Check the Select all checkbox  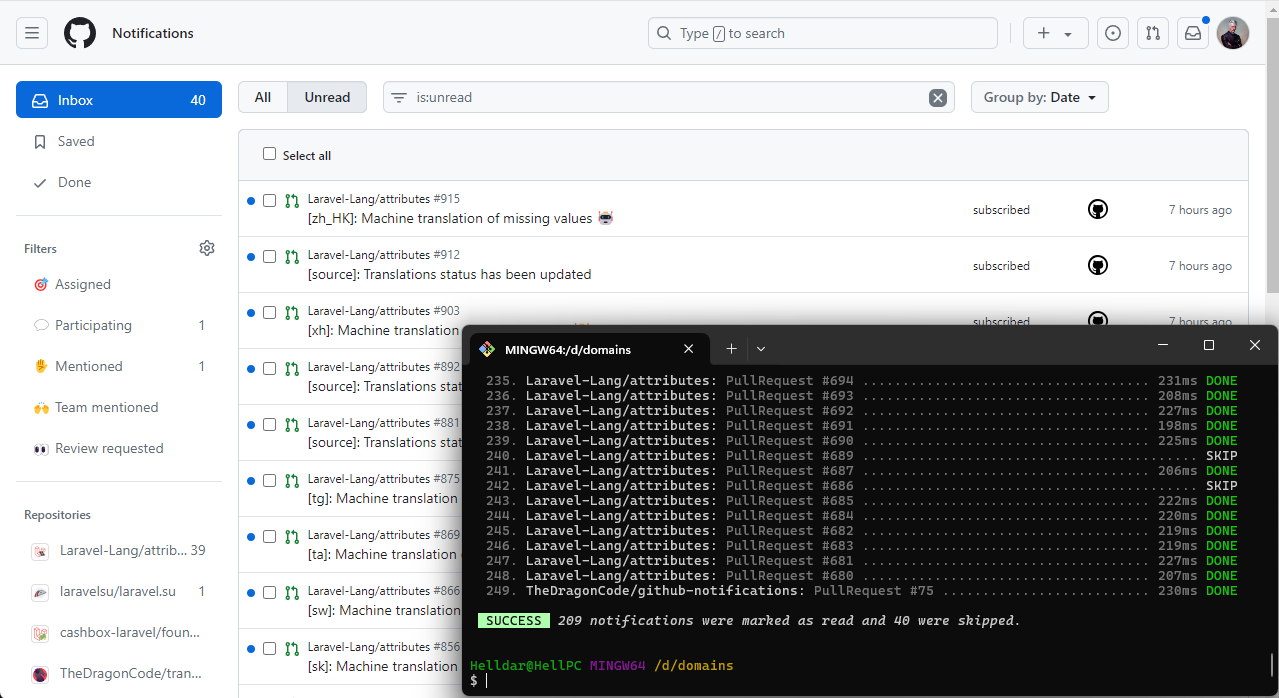tap(269, 154)
